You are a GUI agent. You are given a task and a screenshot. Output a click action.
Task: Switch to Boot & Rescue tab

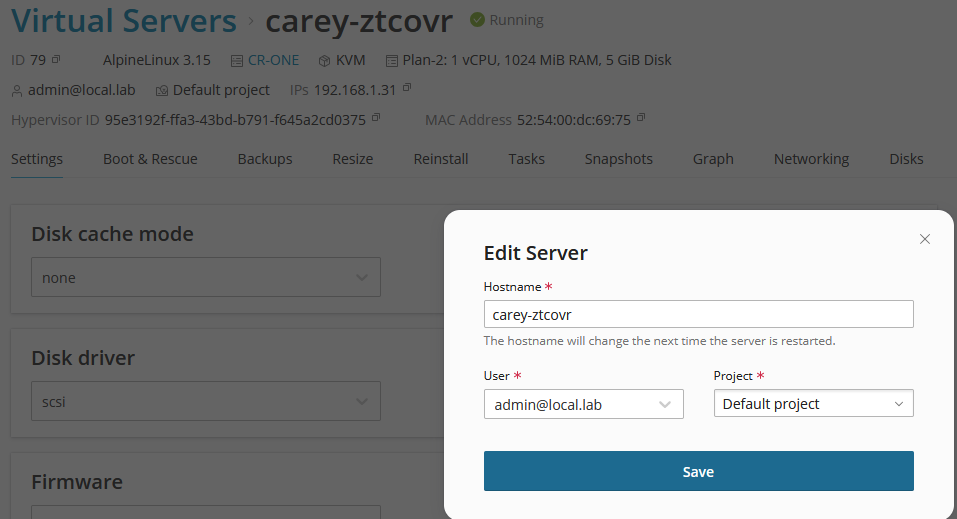pos(150,159)
